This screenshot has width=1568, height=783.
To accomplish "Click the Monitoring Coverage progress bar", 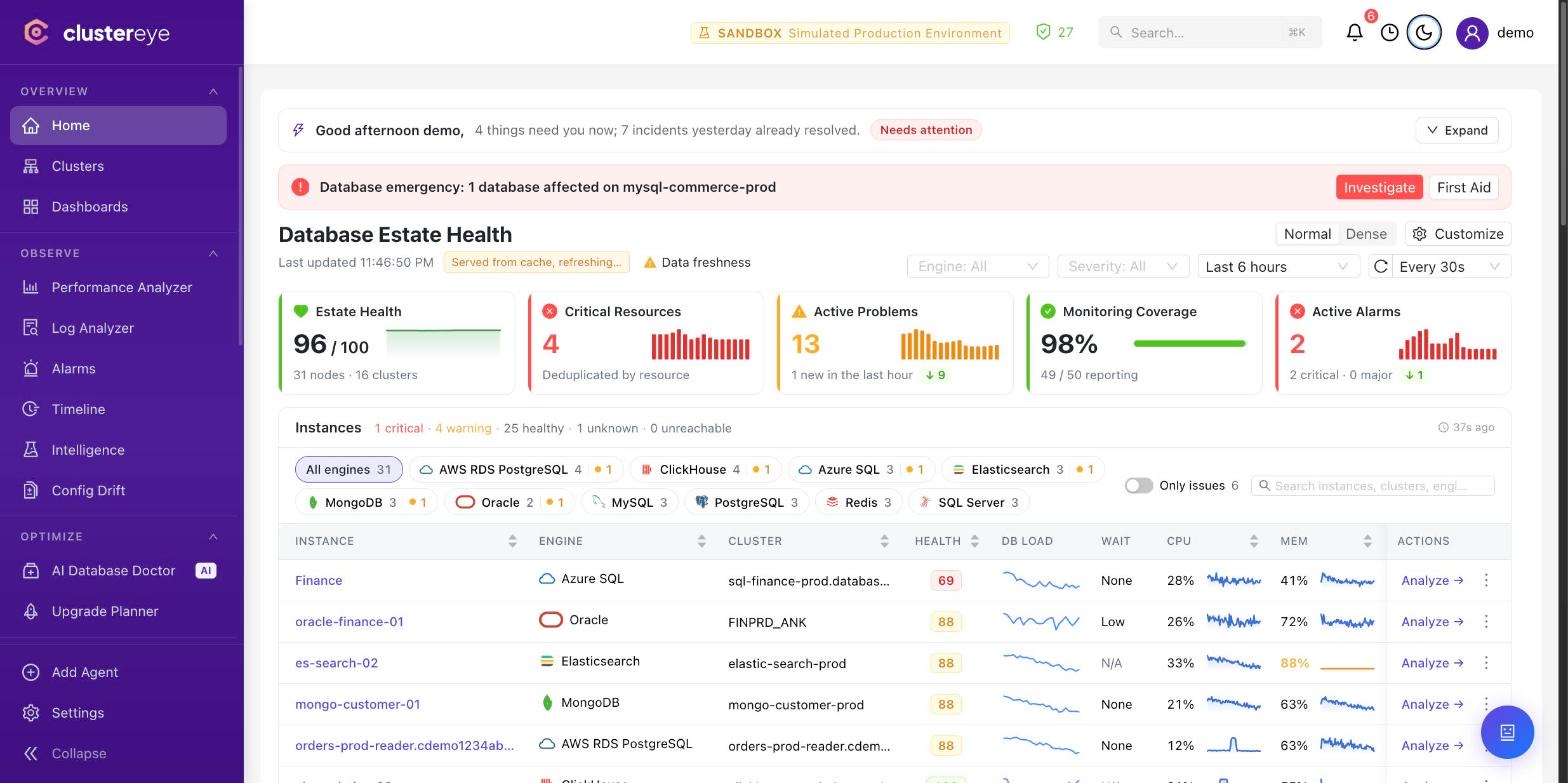I will [x=1190, y=344].
